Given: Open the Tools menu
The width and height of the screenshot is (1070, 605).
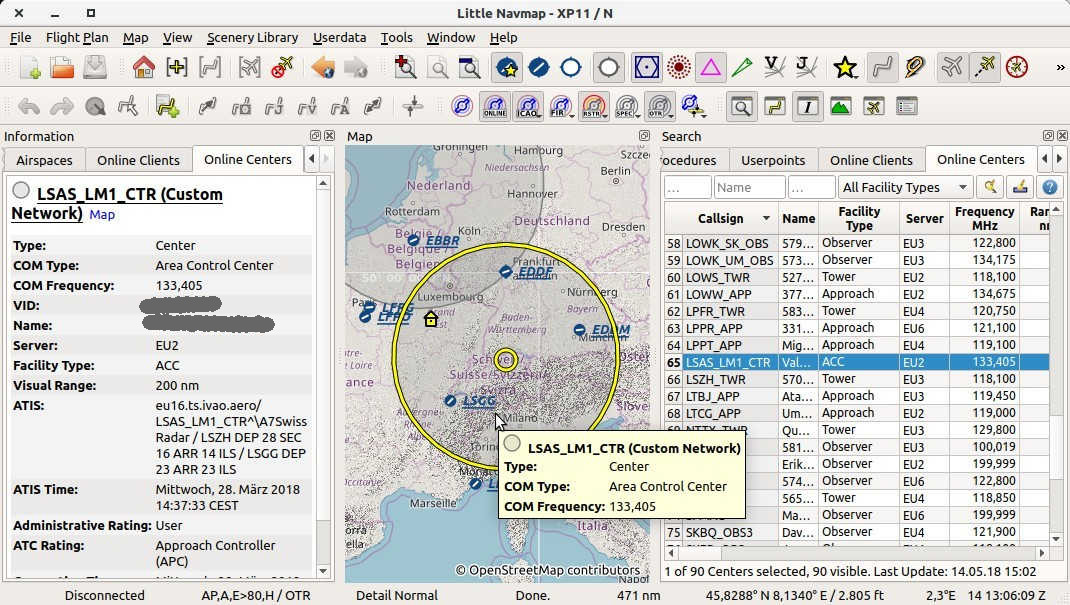Looking at the screenshot, I should point(396,38).
